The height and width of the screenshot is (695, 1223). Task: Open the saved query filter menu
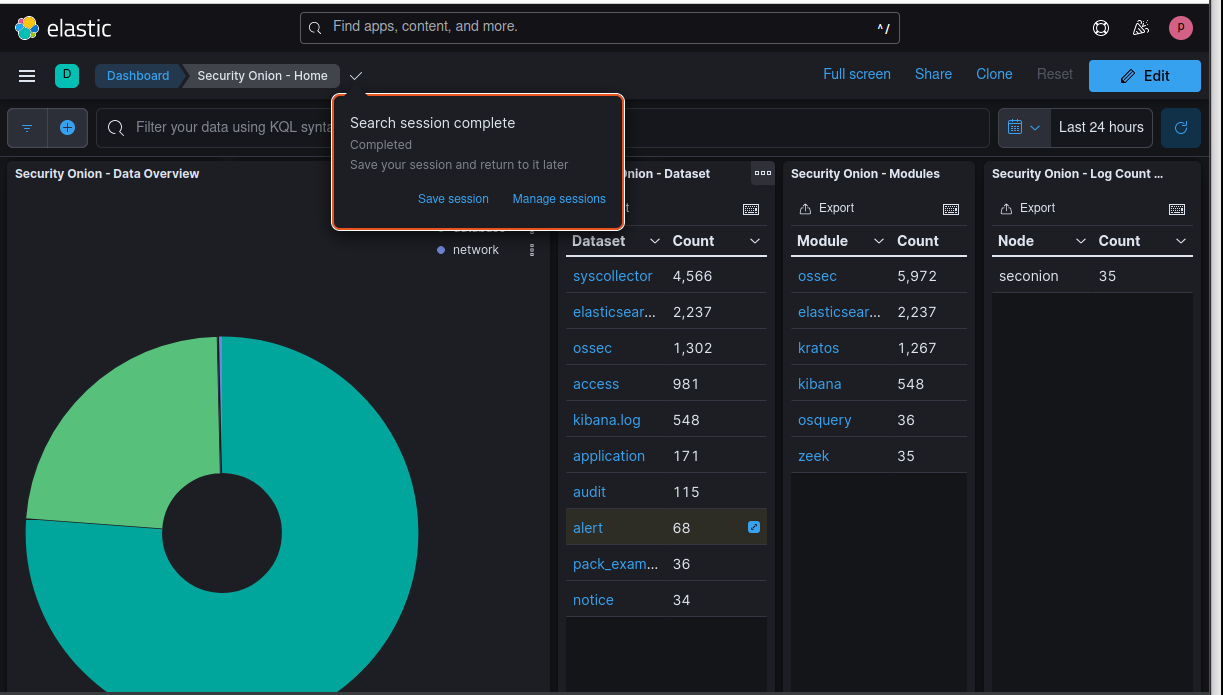[x=27, y=128]
